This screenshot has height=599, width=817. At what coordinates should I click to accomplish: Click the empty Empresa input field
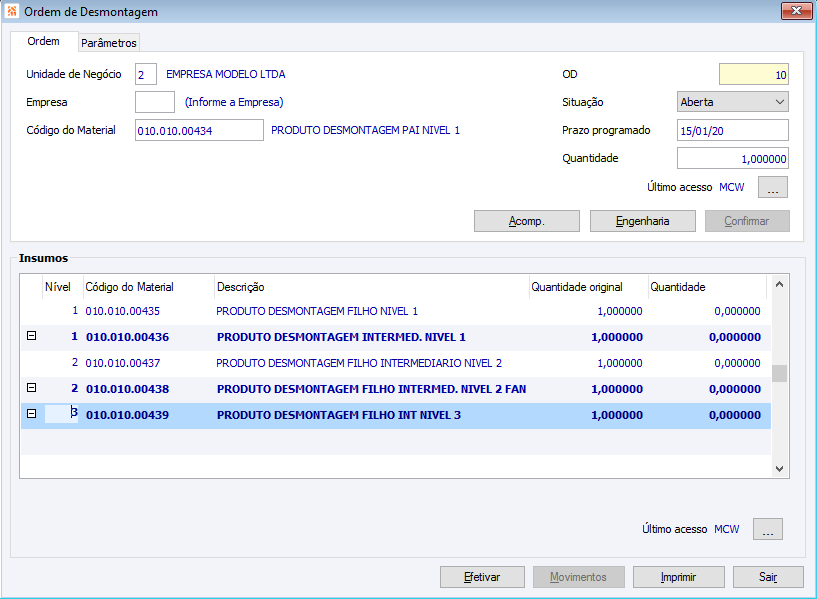tap(155, 102)
